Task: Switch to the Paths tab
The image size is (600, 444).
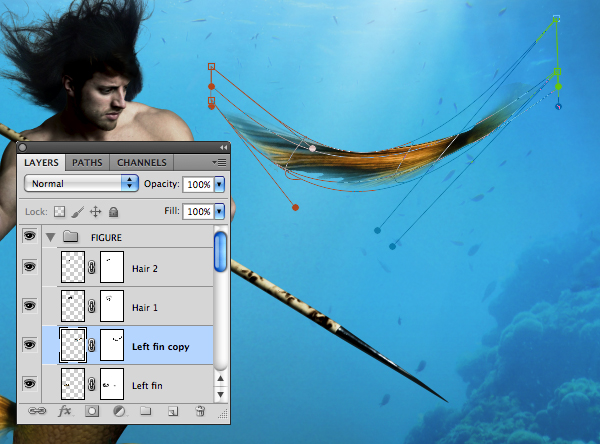Action: (87, 163)
